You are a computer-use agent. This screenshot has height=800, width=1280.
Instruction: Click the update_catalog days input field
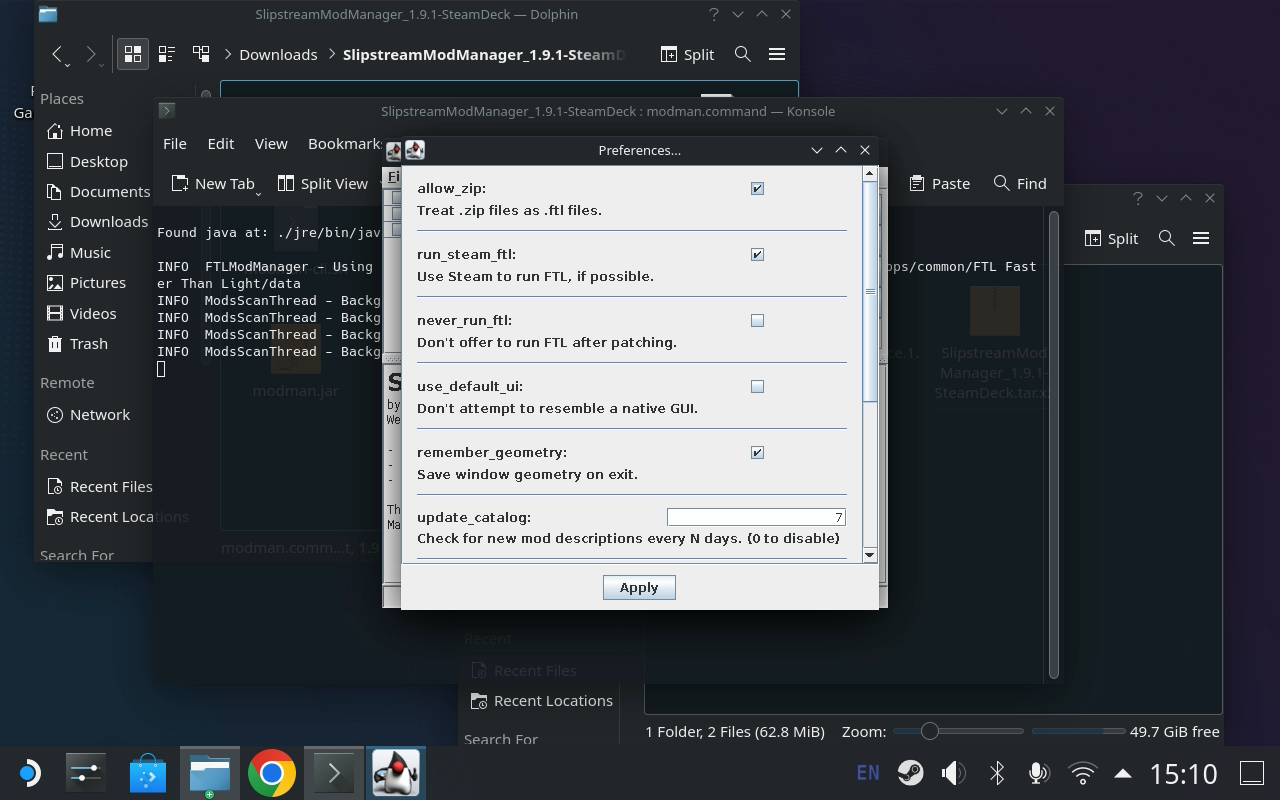click(x=756, y=517)
